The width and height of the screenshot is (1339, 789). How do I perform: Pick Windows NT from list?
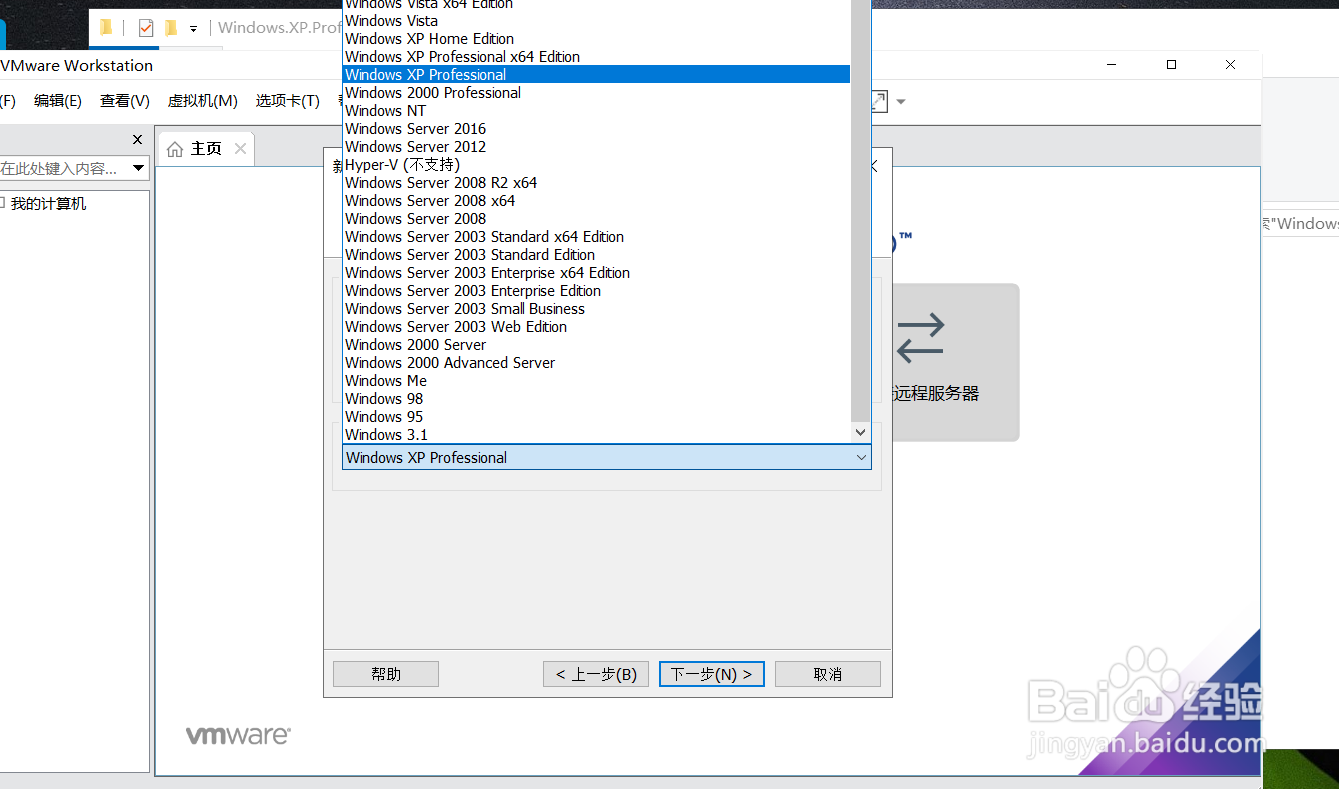596,111
